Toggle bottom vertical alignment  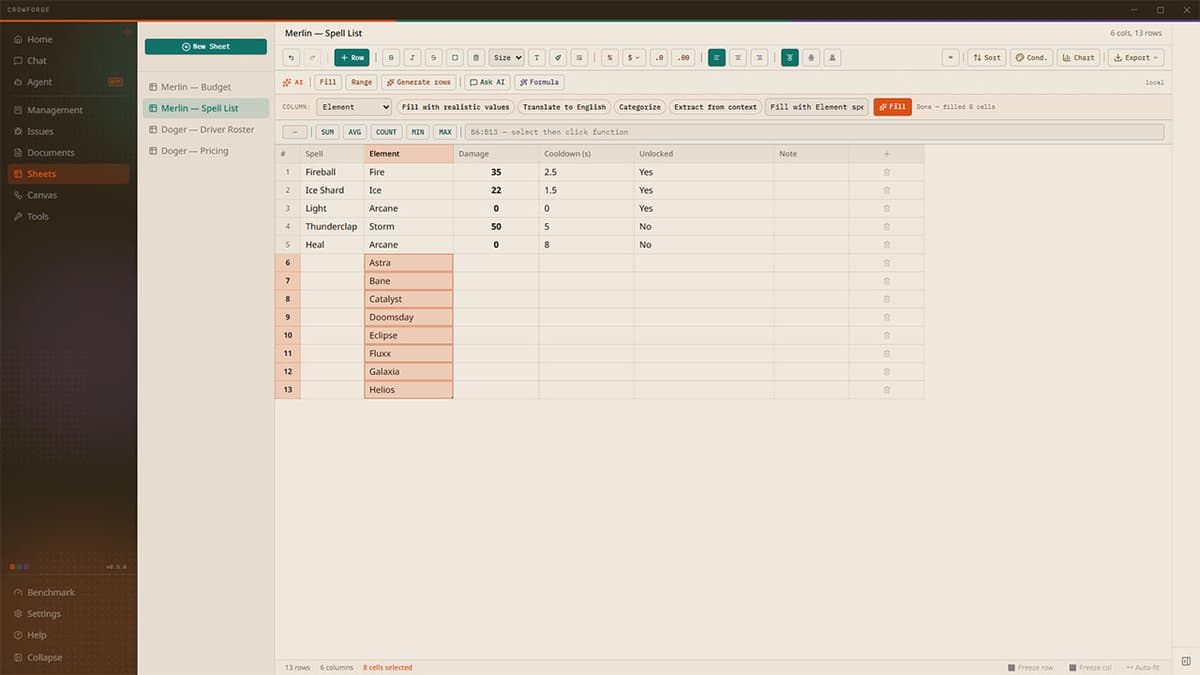(833, 58)
